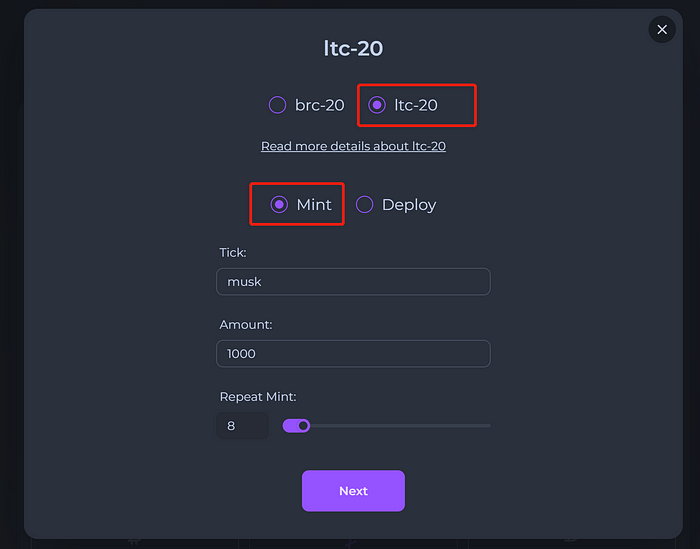Click the unfilled gray Repeat Mint slider track

(400, 426)
